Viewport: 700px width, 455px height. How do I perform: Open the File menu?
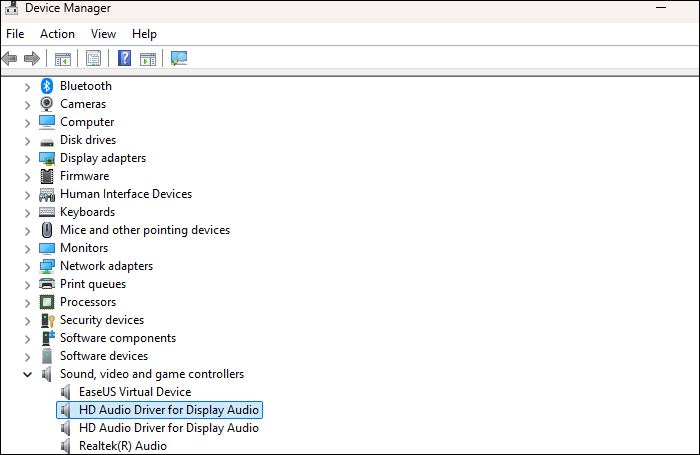pos(15,34)
